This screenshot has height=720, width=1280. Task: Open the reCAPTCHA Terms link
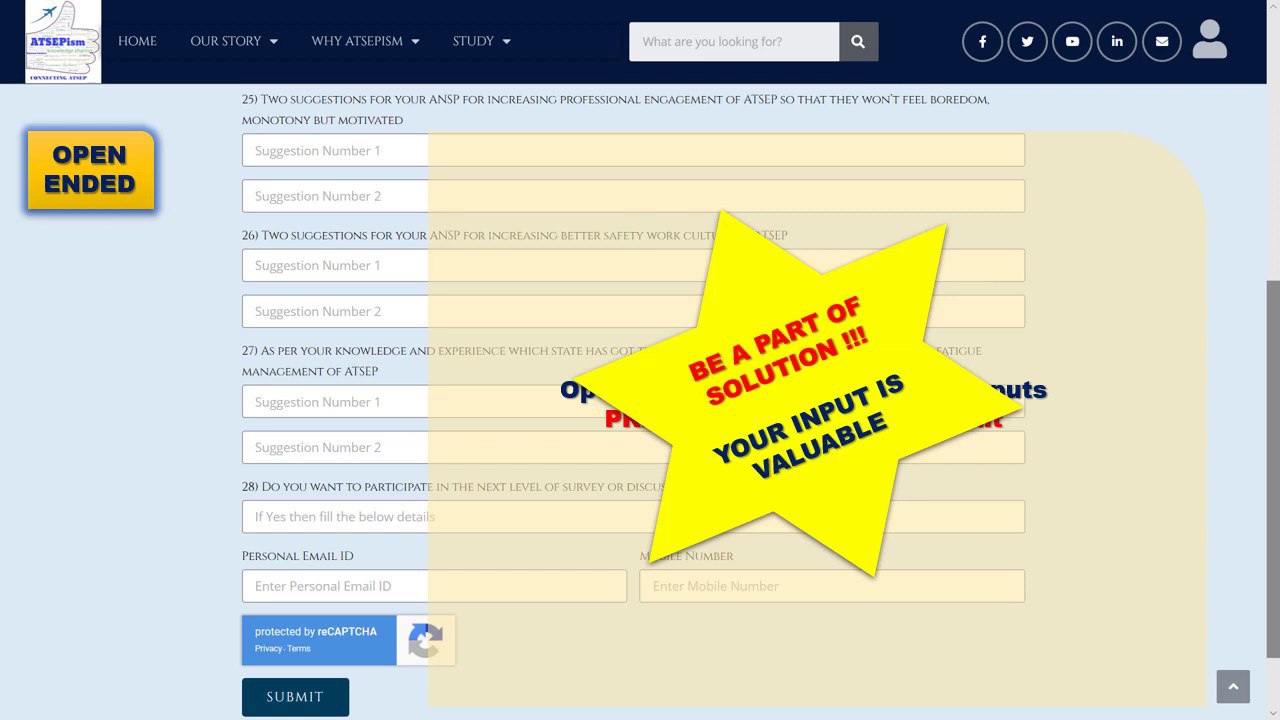pos(299,649)
